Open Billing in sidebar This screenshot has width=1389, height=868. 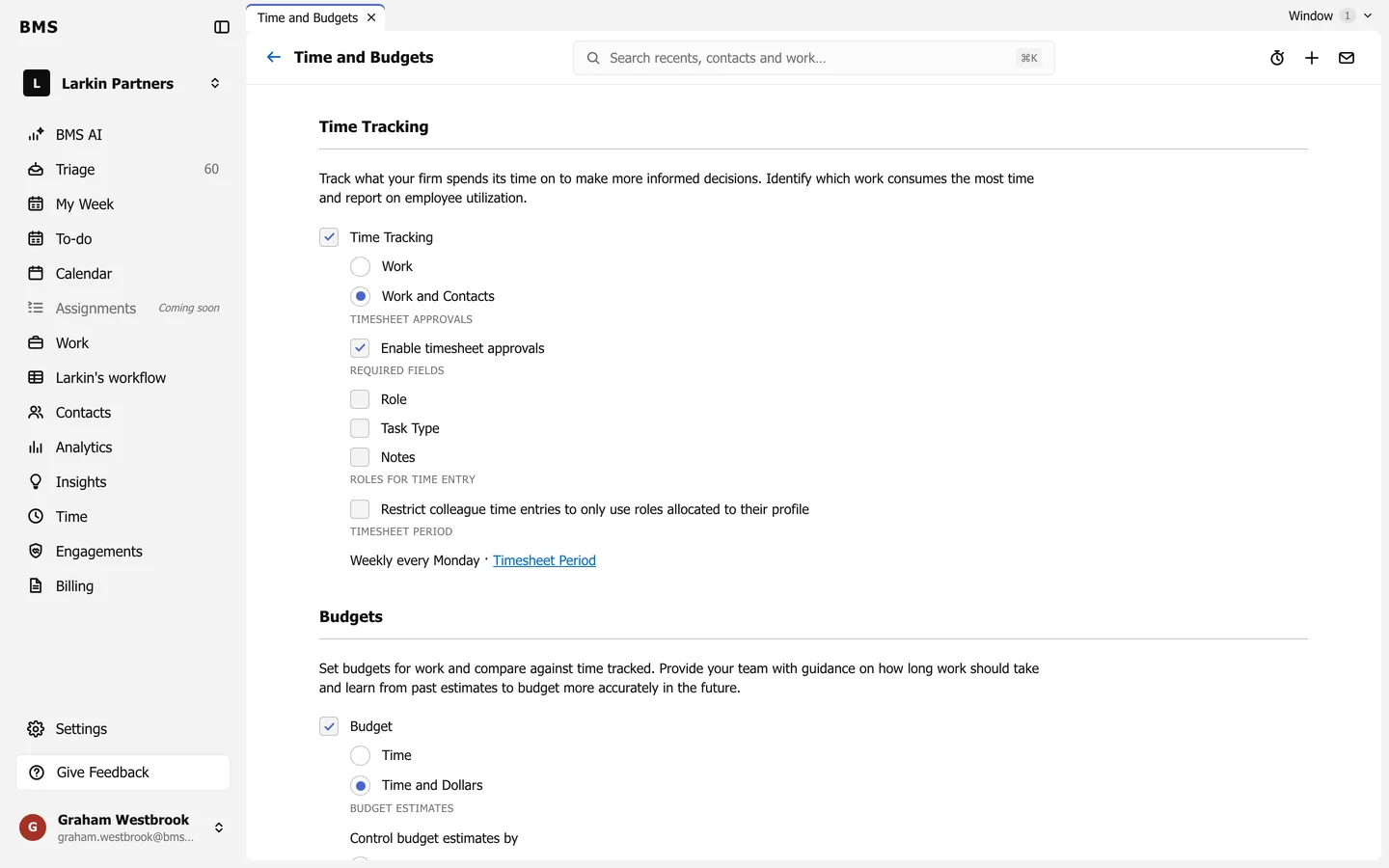[x=123, y=585]
